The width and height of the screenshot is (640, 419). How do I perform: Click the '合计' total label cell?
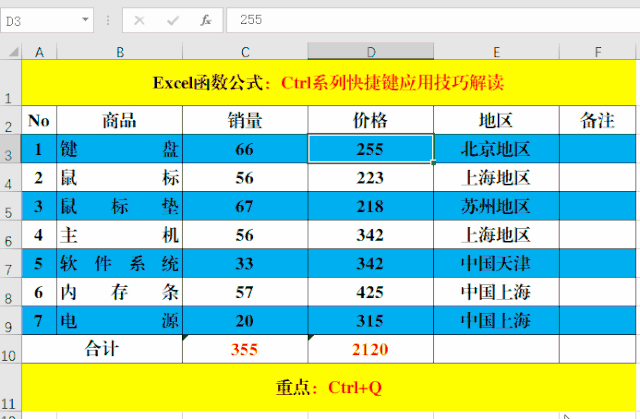coord(102,349)
